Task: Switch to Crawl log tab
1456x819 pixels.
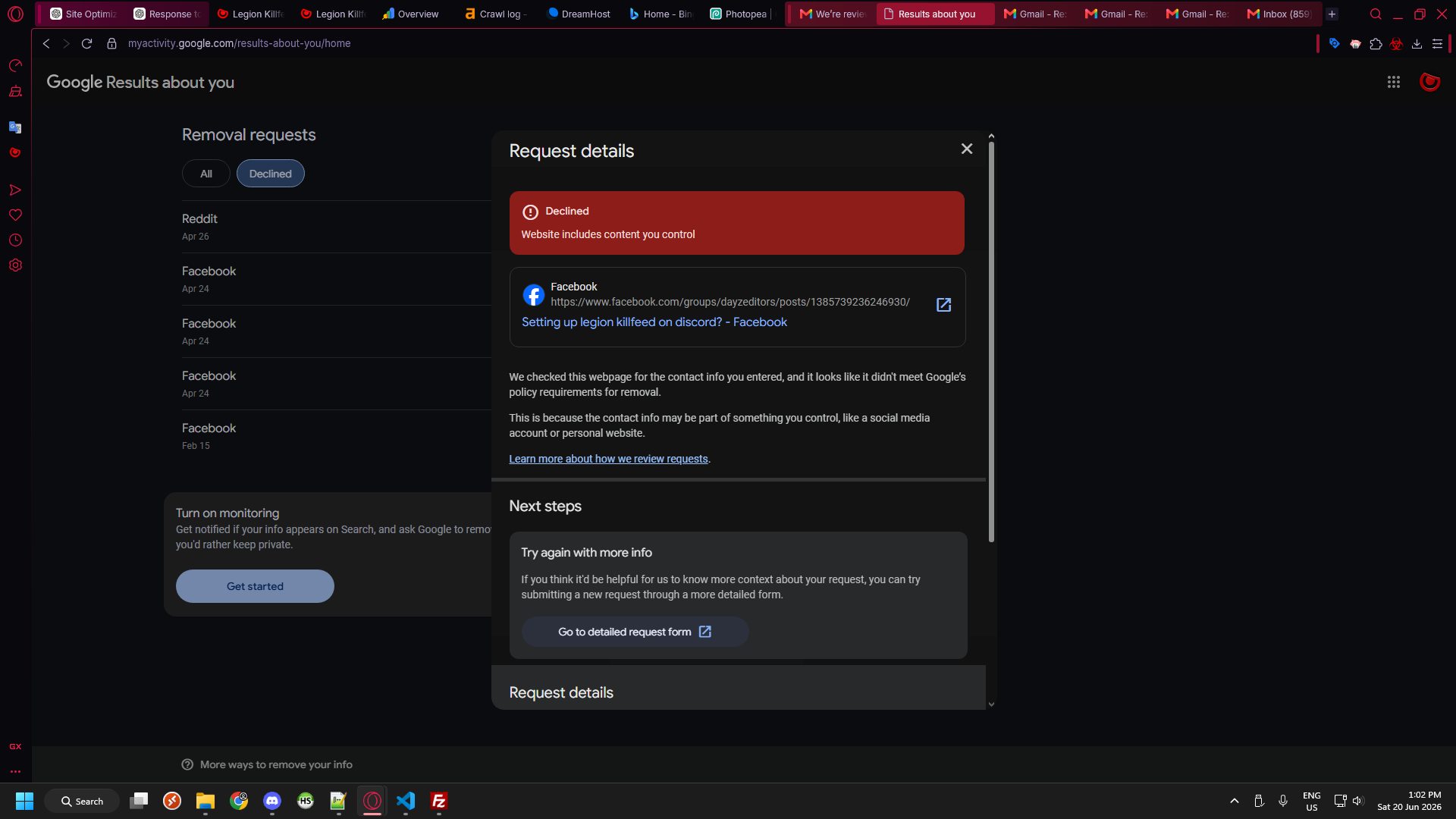Action: tap(496, 14)
